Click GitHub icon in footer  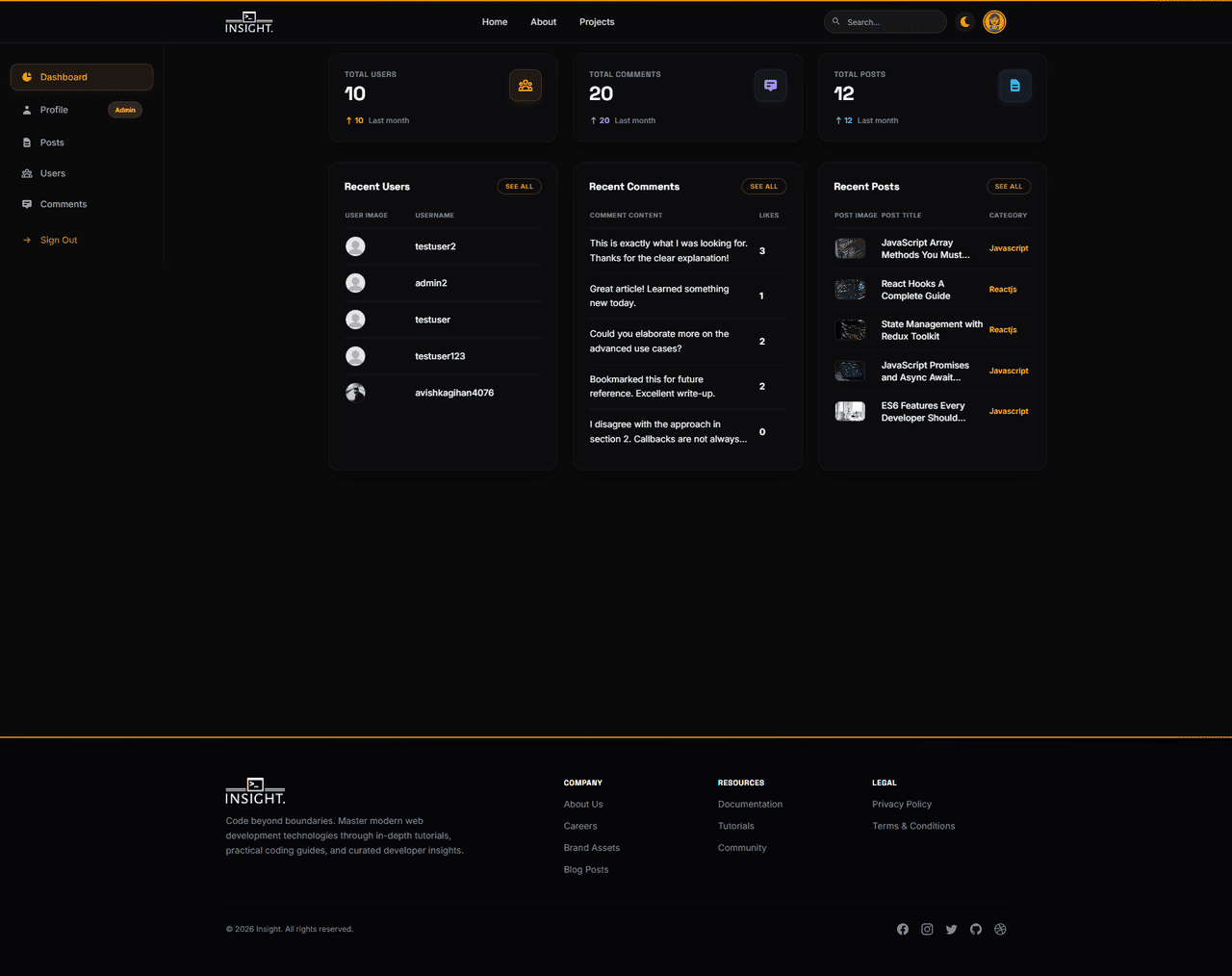(976, 929)
